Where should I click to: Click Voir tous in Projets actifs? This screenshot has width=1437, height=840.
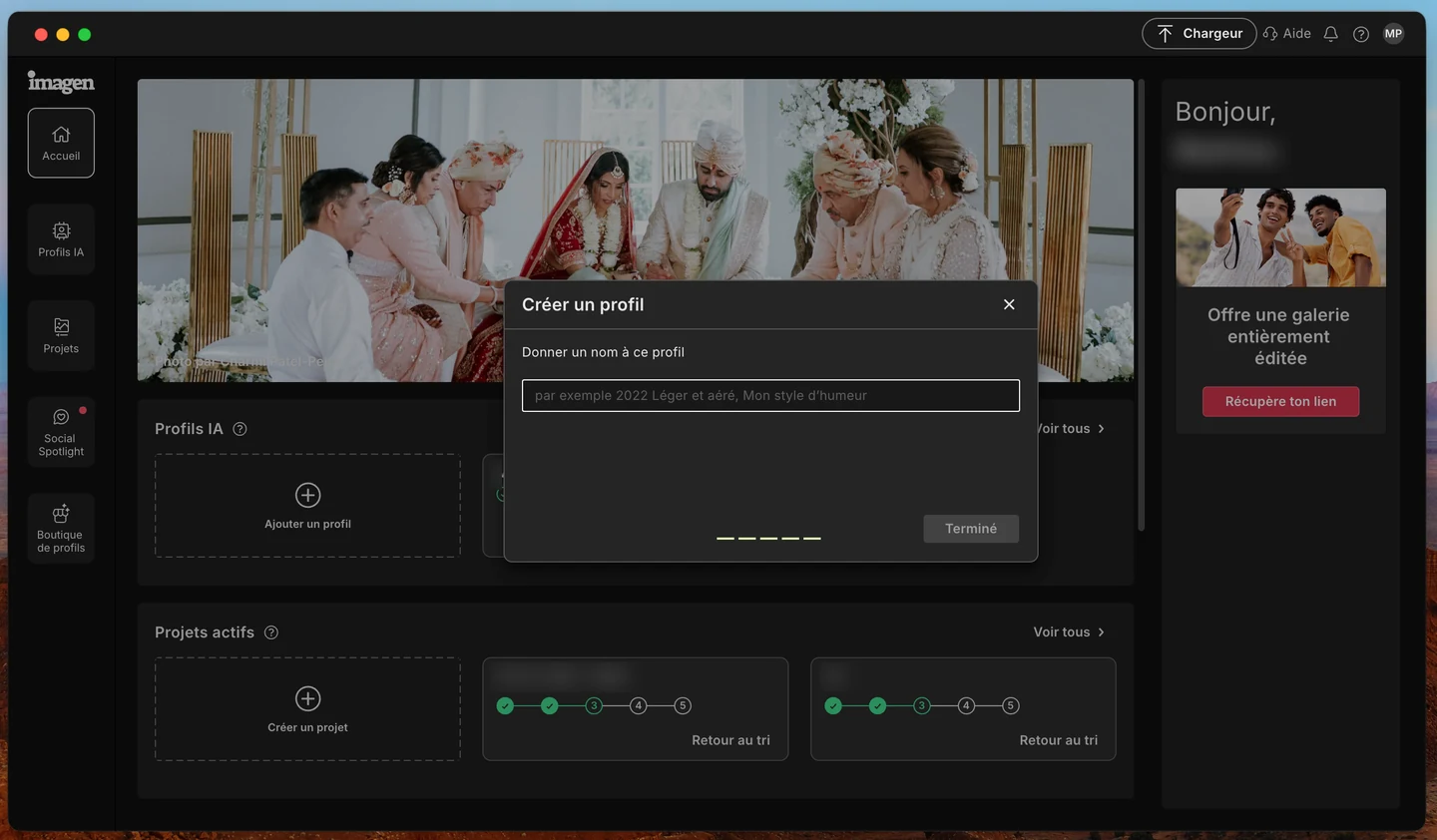tap(1069, 631)
